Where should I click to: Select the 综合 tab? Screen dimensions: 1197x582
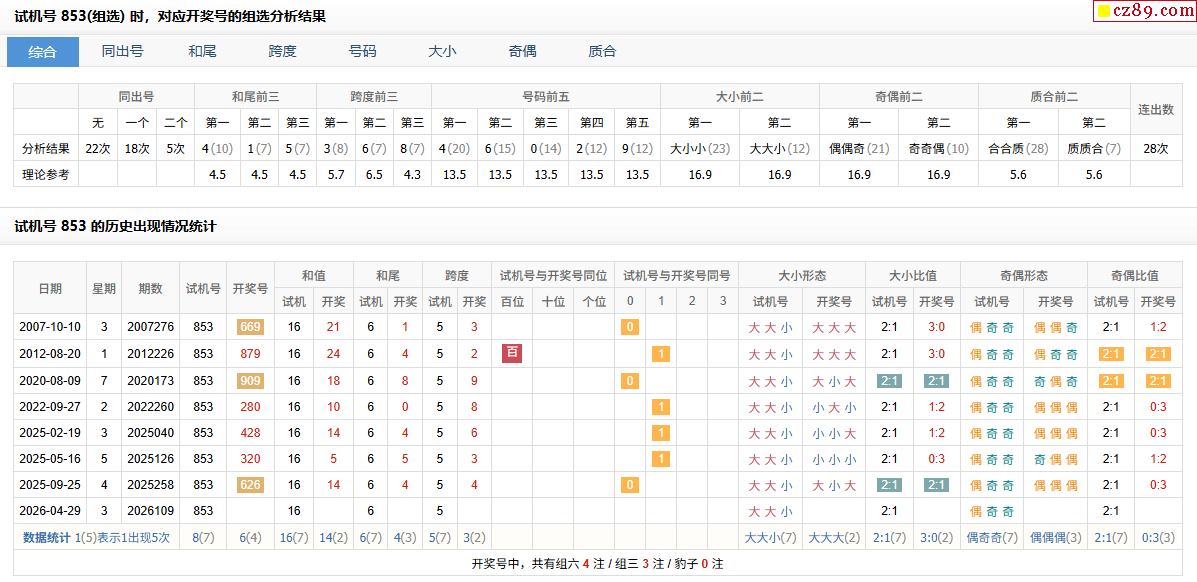43,52
